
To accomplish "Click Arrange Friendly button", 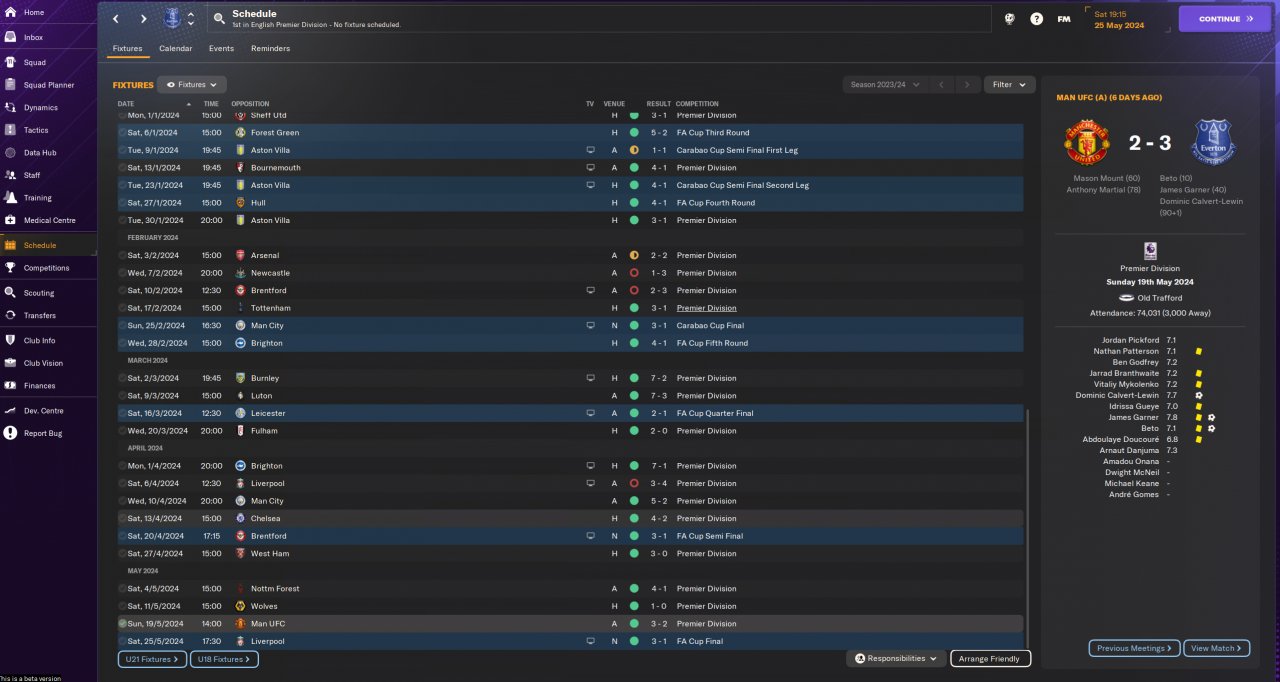I will (990, 659).
